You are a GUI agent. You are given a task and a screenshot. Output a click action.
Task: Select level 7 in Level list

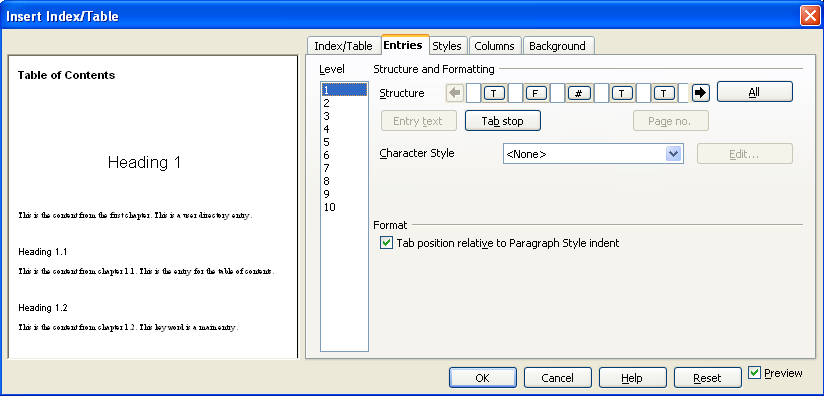pyautogui.click(x=344, y=168)
